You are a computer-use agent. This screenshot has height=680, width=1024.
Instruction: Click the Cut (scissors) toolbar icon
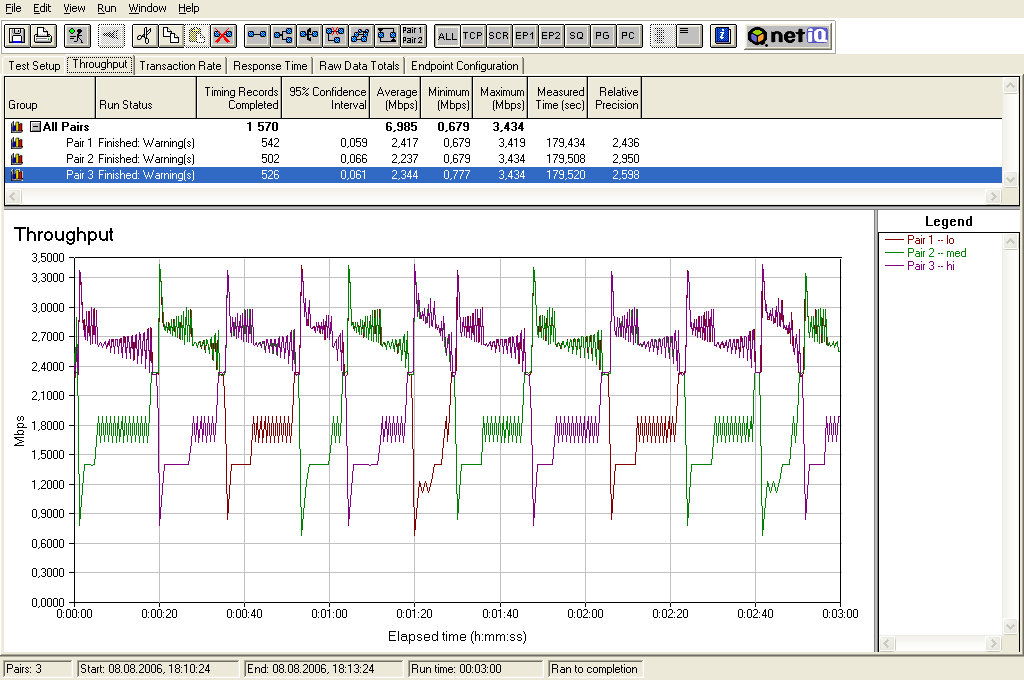click(144, 36)
